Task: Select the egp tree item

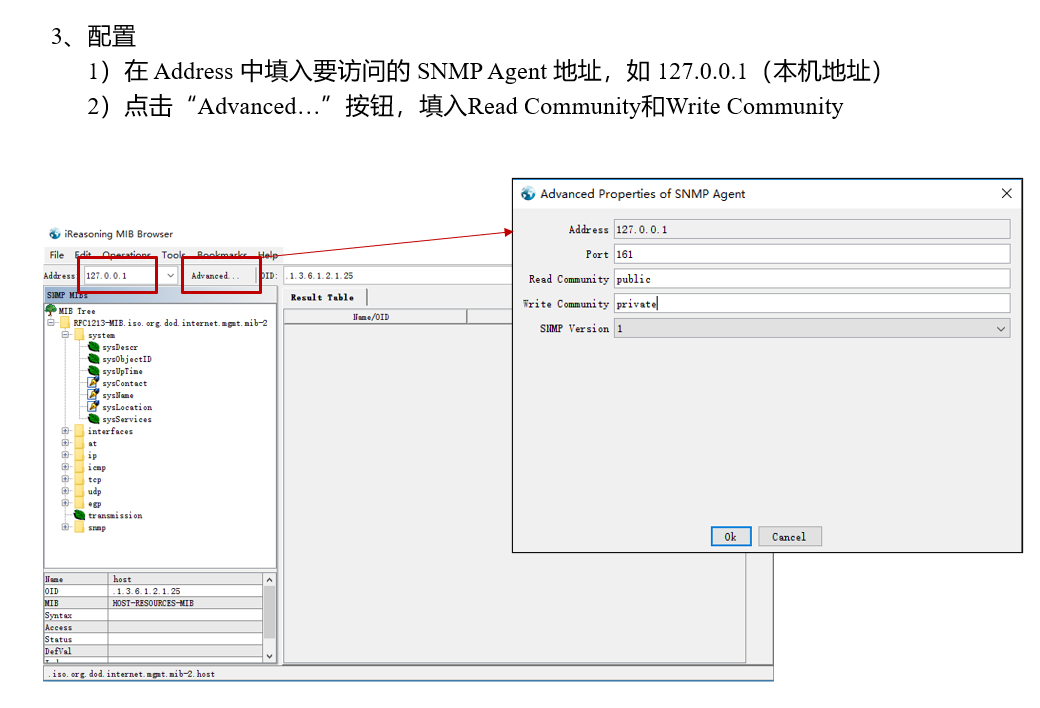Action: [x=94, y=504]
